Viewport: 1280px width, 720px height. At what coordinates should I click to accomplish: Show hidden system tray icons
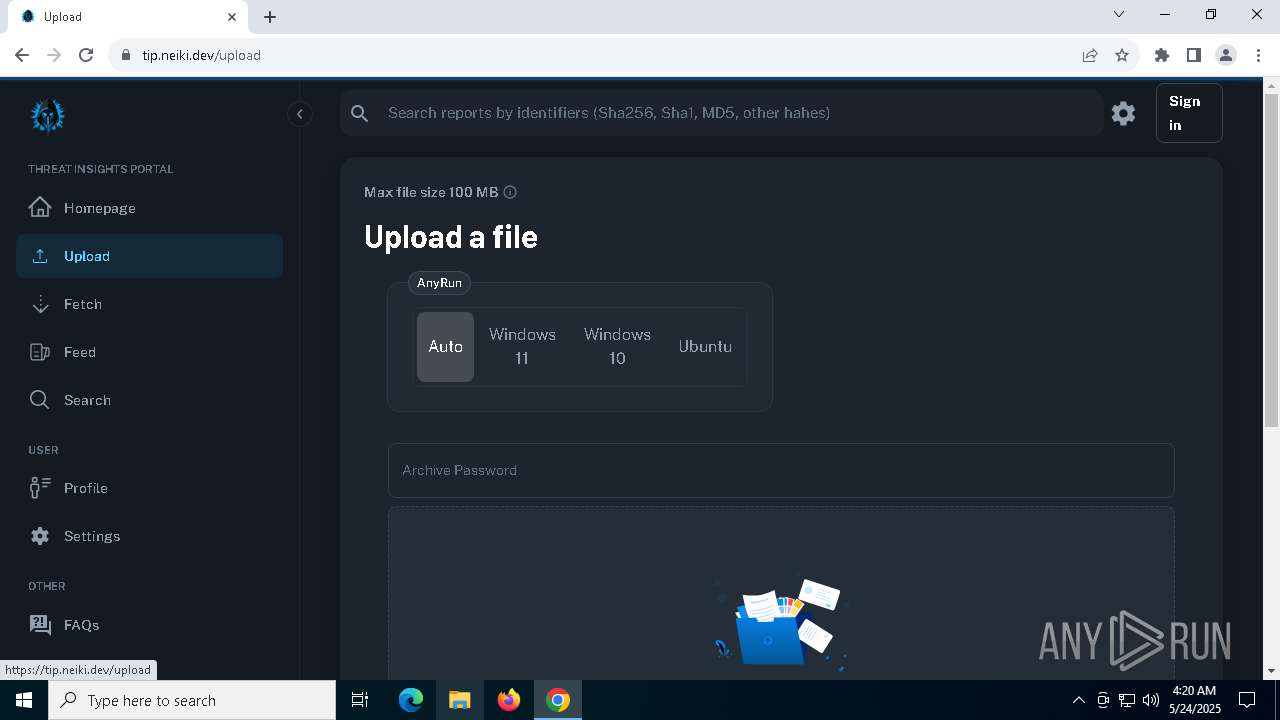coord(1078,700)
